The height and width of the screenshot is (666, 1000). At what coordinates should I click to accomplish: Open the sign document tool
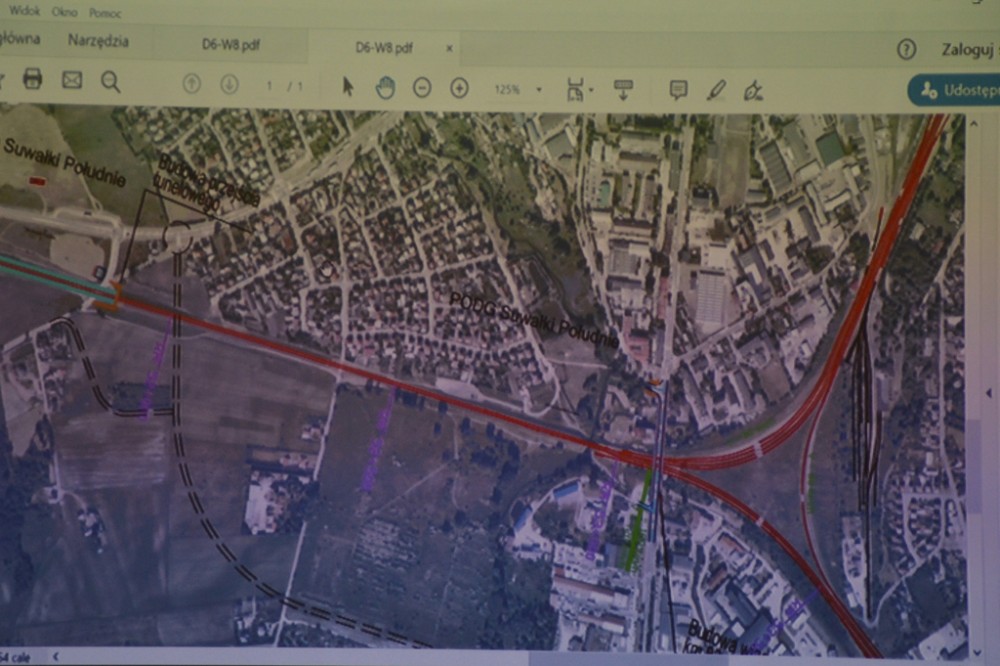pyautogui.click(x=753, y=91)
